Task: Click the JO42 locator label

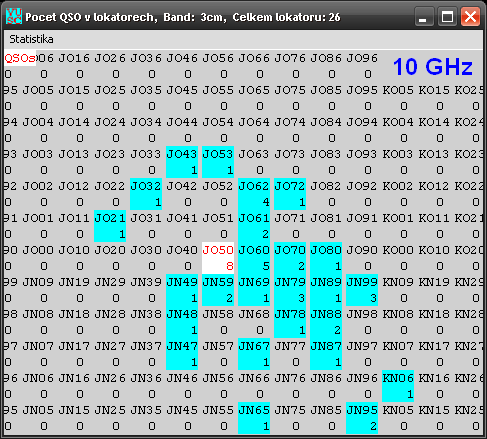Action: (182, 186)
